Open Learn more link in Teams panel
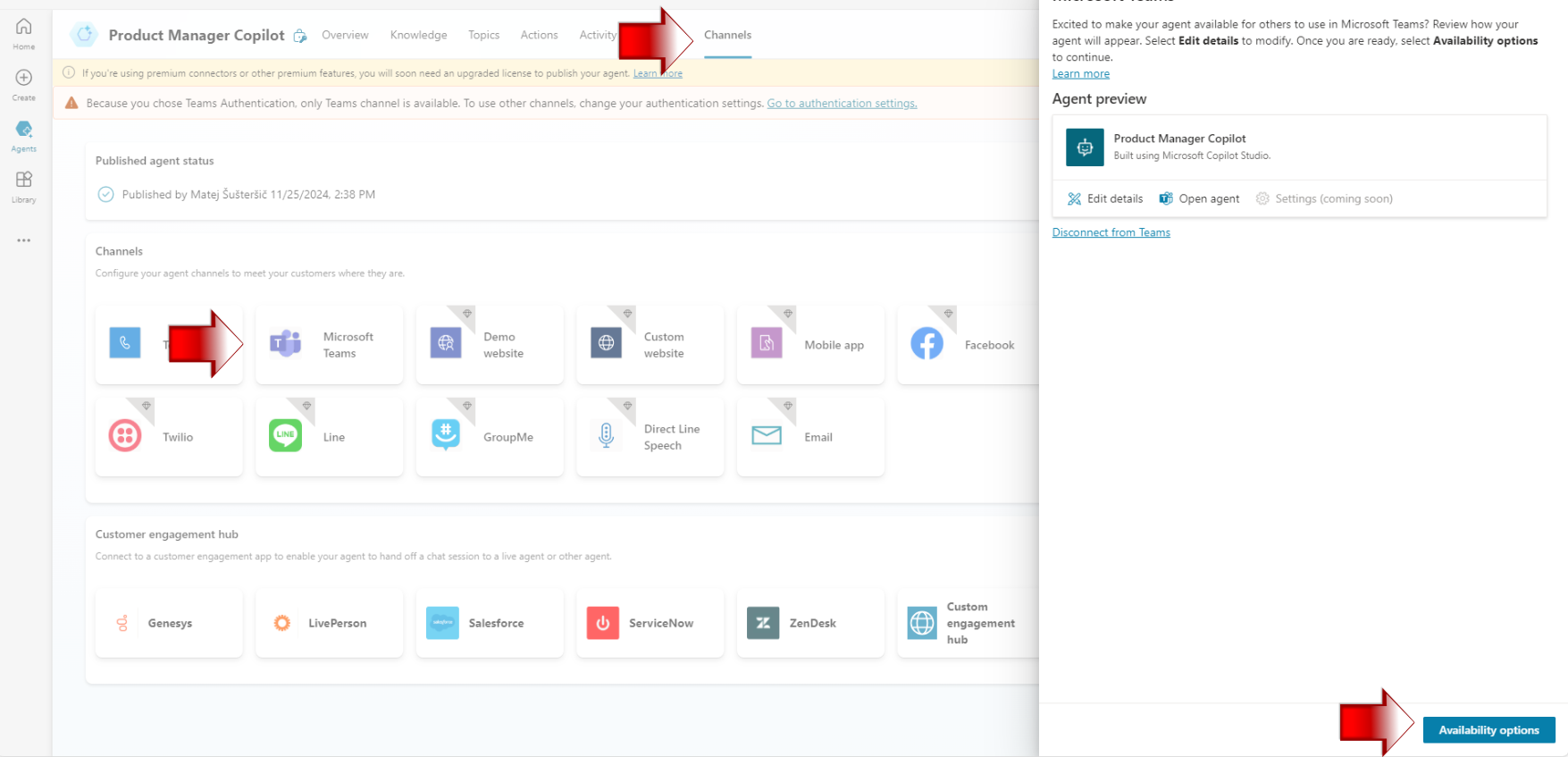The image size is (1568, 757). coord(1080,74)
